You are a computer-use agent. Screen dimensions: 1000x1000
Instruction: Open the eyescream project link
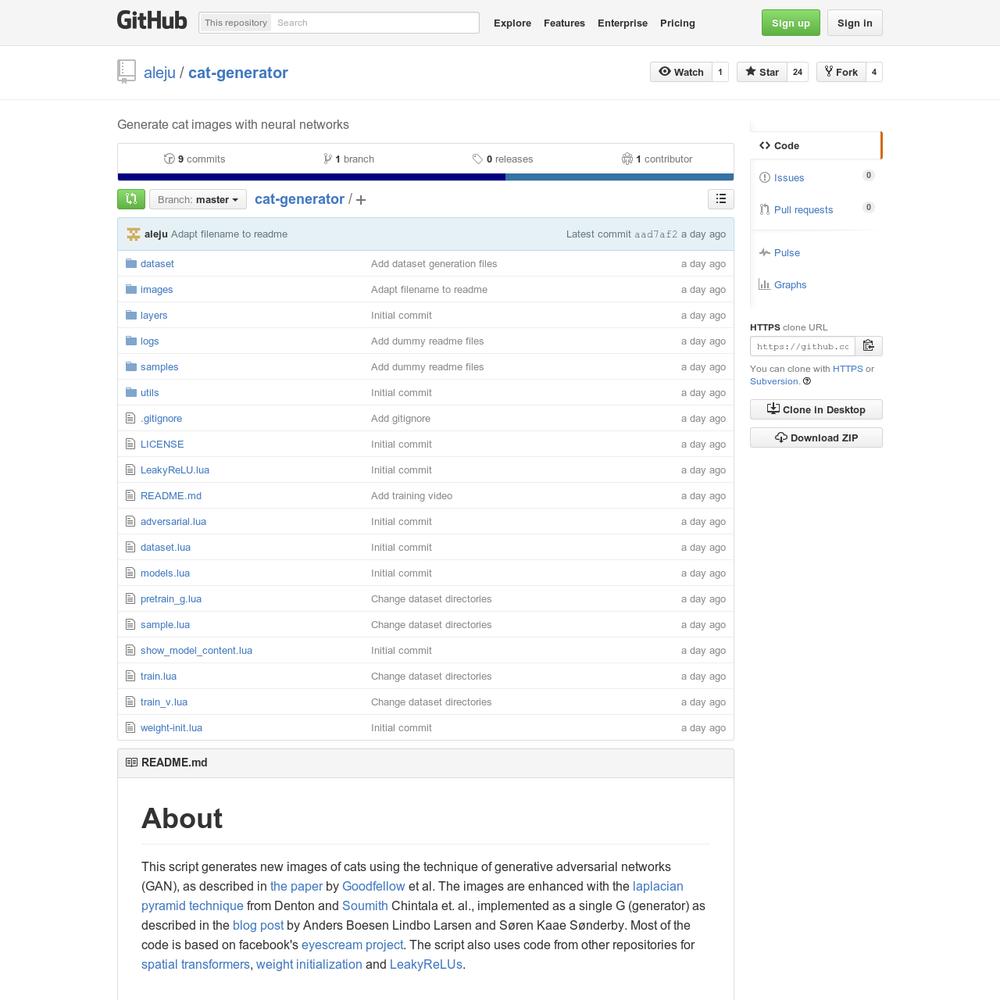(352, 945)
